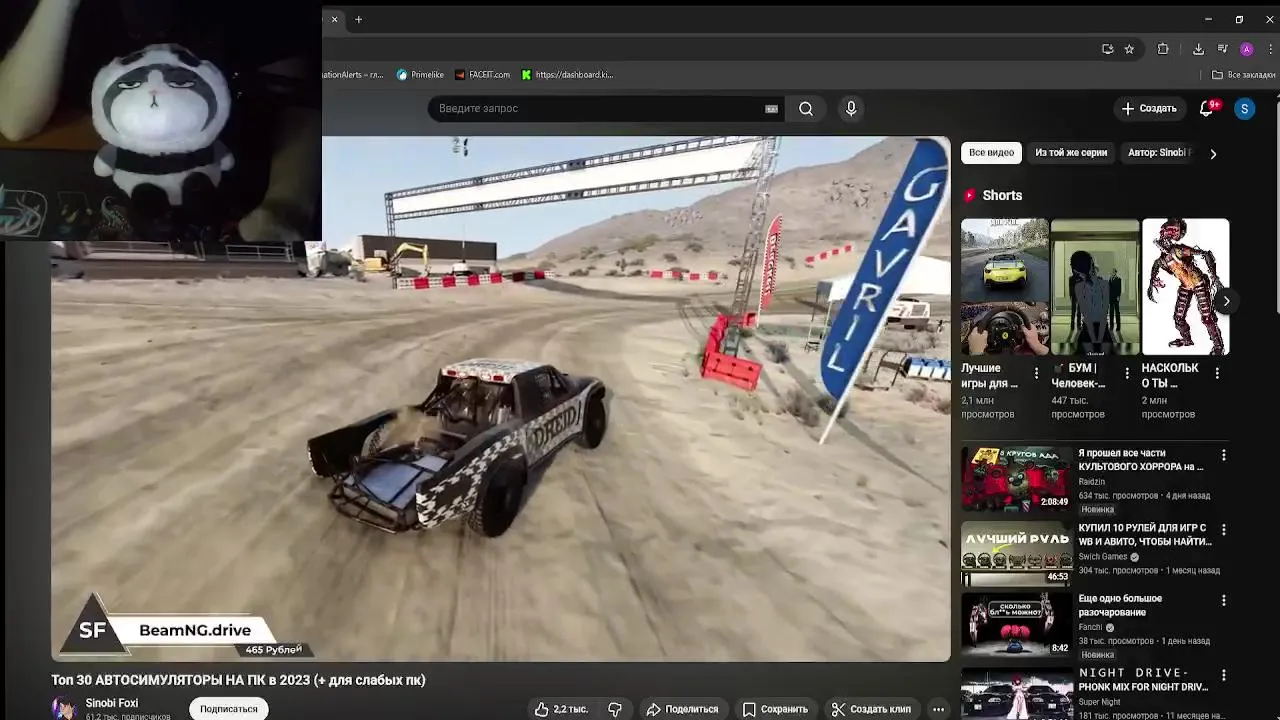The width and height of the screenshot is (1280, 720).
Task: Open browser downloads
Action: tap(1198, 49)
